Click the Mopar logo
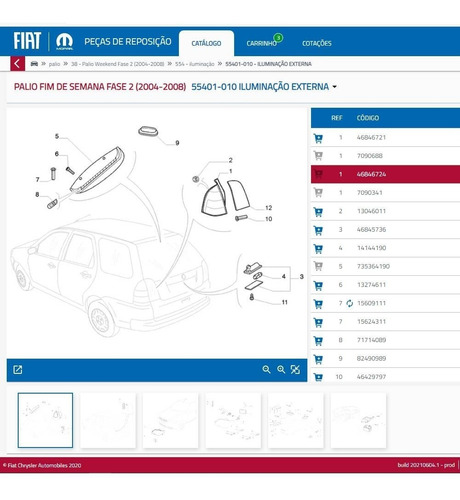 64,41
